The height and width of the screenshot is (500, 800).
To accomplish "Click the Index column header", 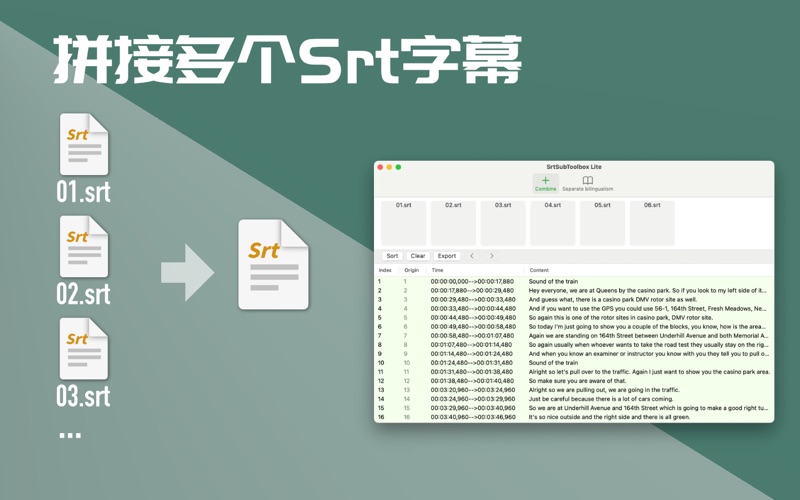I will [x=385, y=270].
